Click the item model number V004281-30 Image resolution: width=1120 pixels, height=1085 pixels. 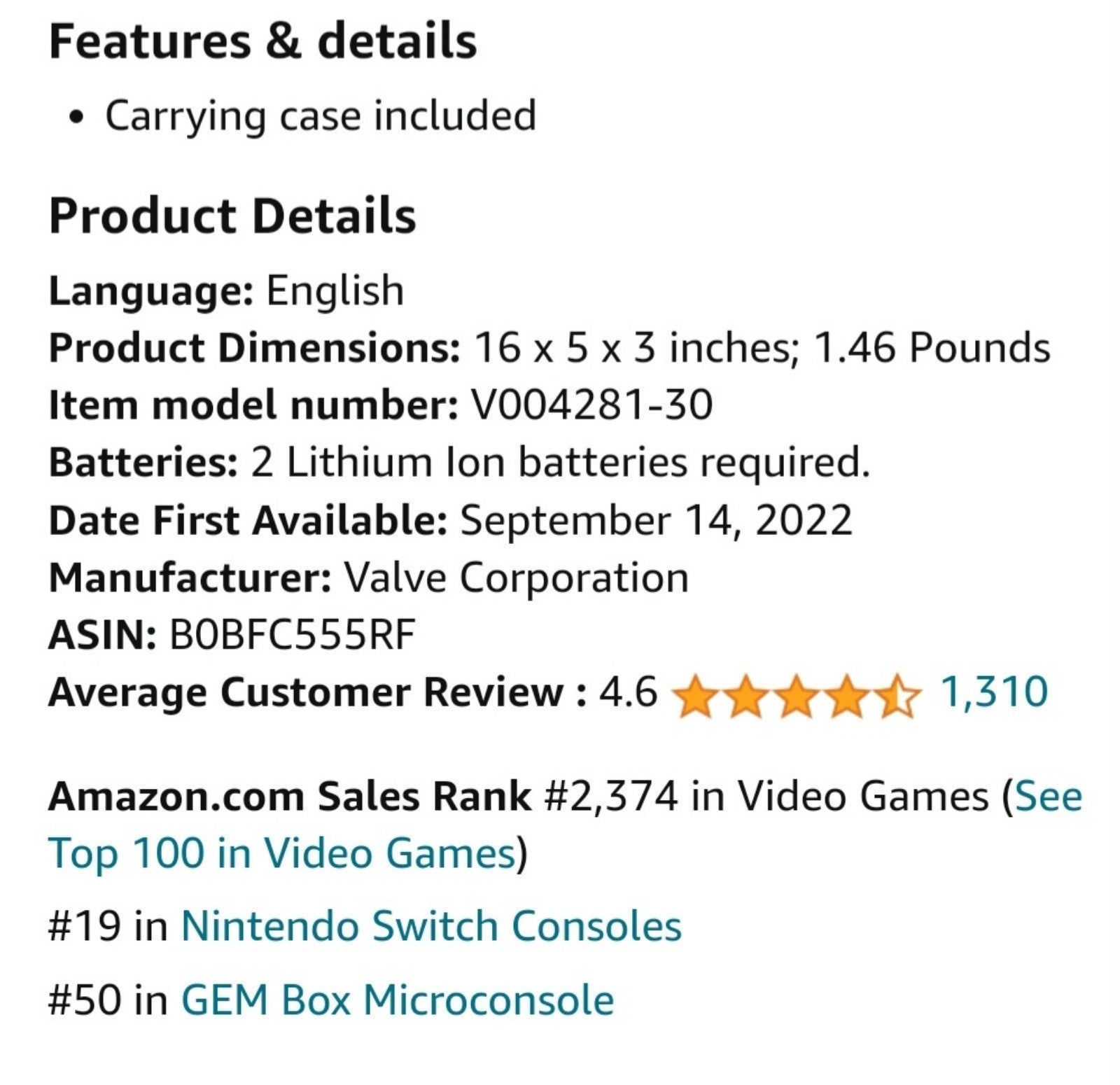pyautogui.click(x=592, y=405)
